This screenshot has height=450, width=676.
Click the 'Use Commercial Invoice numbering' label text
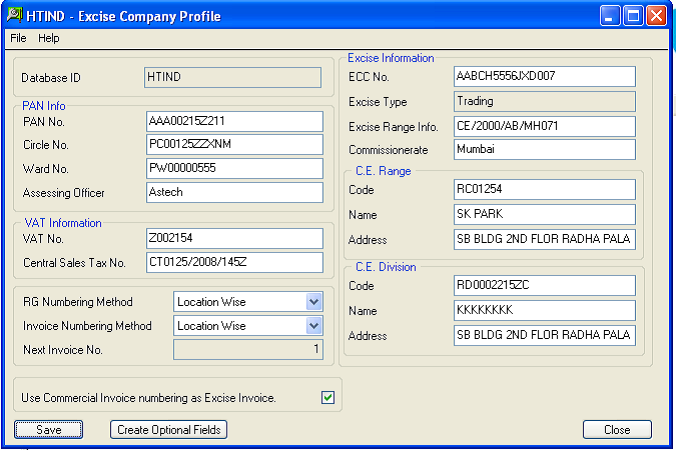(x=148, y=397)
